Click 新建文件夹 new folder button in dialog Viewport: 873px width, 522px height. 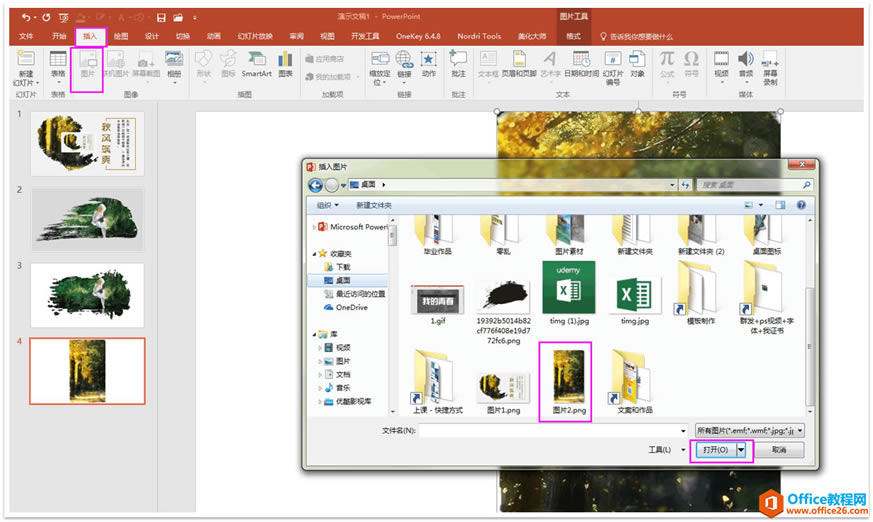374,205
